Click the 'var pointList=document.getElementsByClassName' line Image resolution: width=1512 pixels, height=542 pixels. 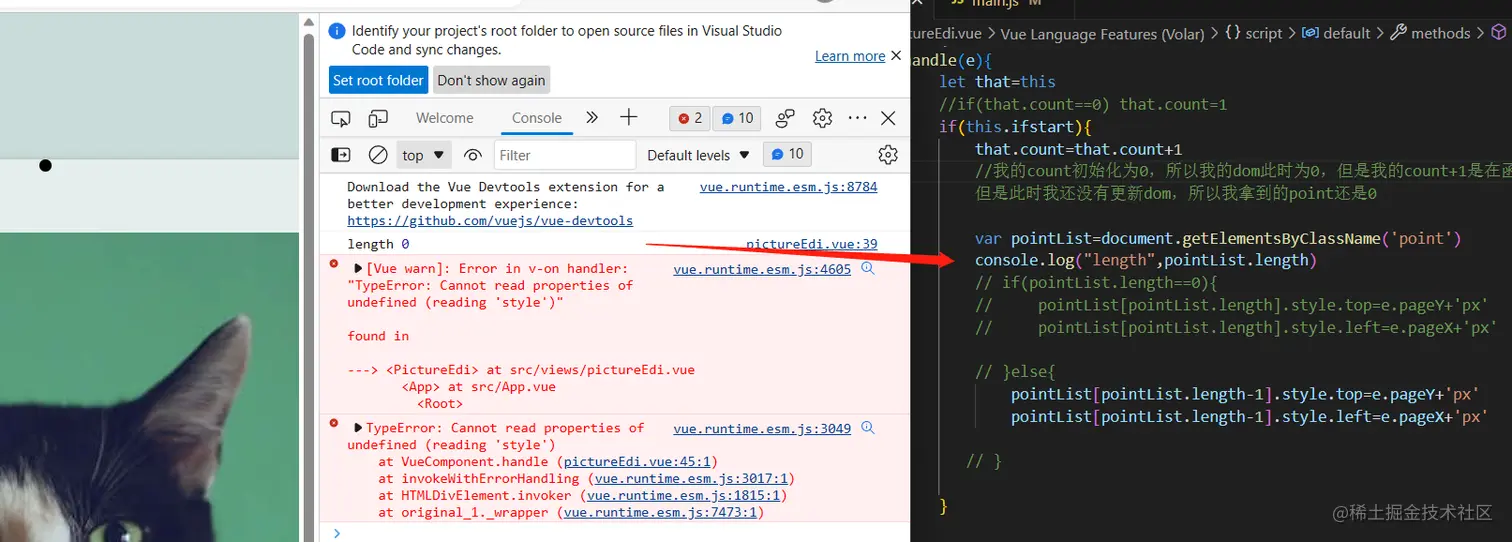tap(1218, 238)
